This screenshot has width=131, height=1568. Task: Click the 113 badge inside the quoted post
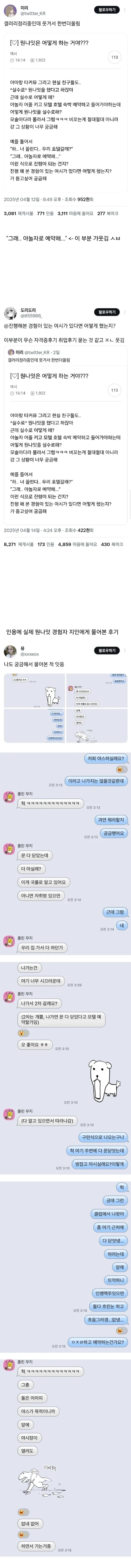[114, 390]
